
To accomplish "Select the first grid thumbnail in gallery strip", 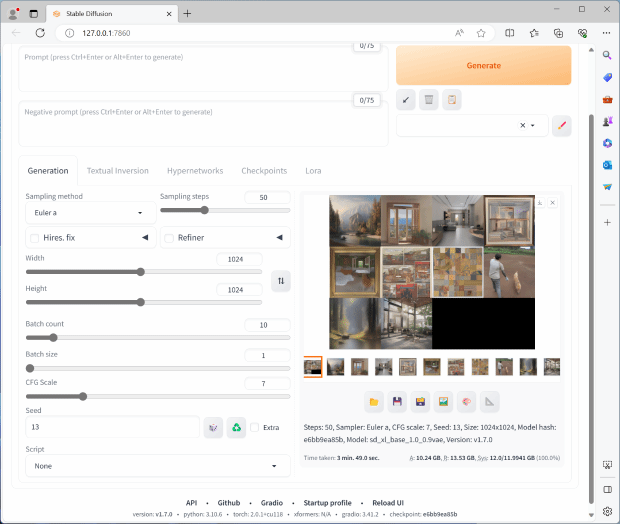I will 312,367.
